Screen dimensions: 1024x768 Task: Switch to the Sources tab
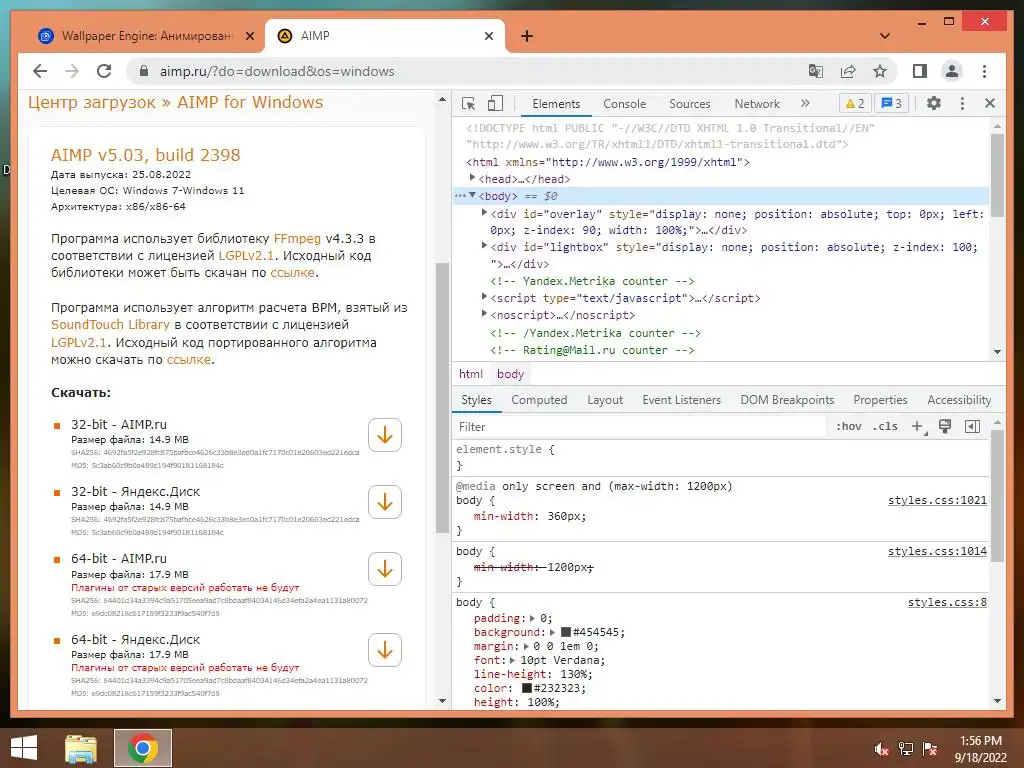click(690, 103)
